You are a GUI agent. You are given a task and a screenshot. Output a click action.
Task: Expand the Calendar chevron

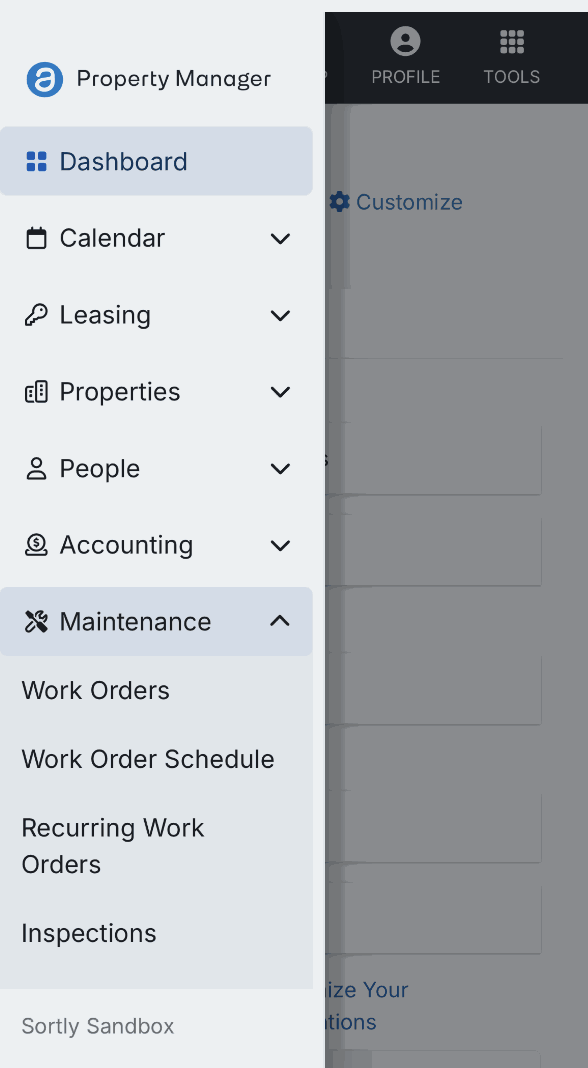point(280,238)
